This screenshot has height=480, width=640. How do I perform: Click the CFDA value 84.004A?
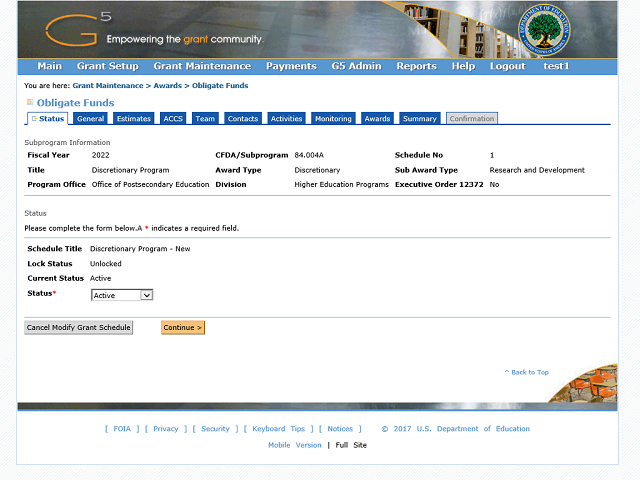click(x=309, y=155)
